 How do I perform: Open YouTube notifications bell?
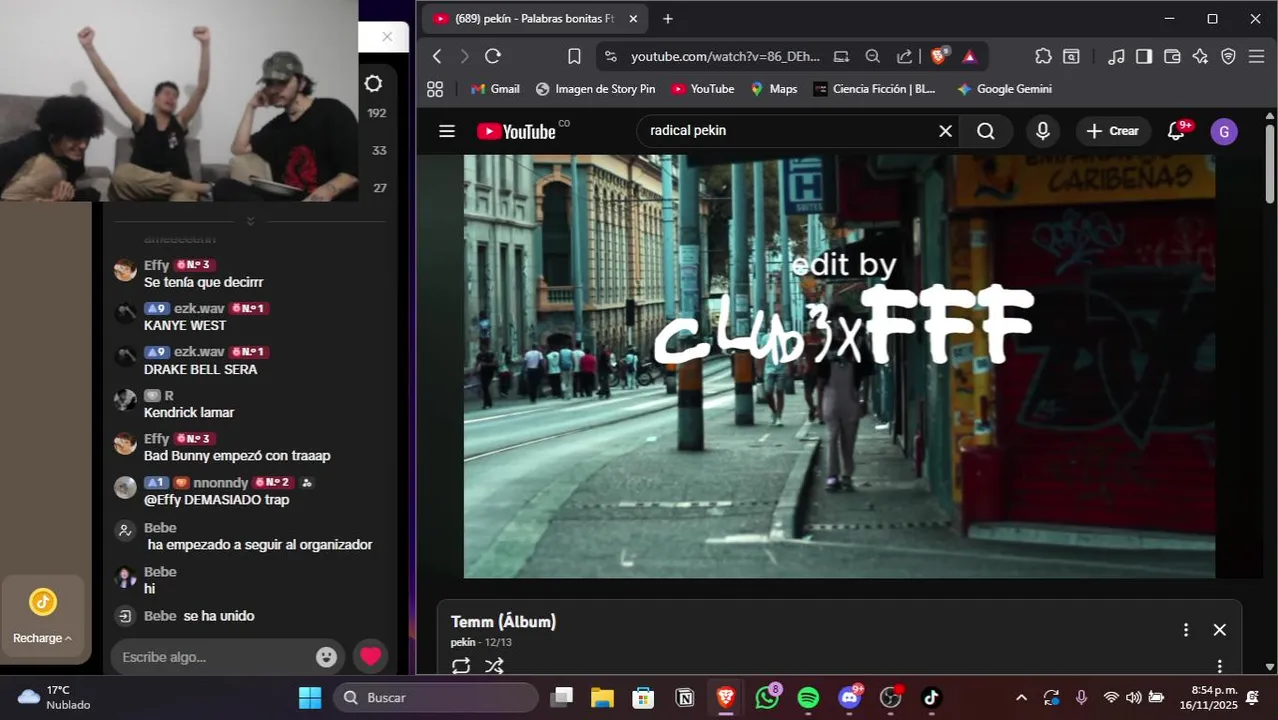[x=1177, y=131]
